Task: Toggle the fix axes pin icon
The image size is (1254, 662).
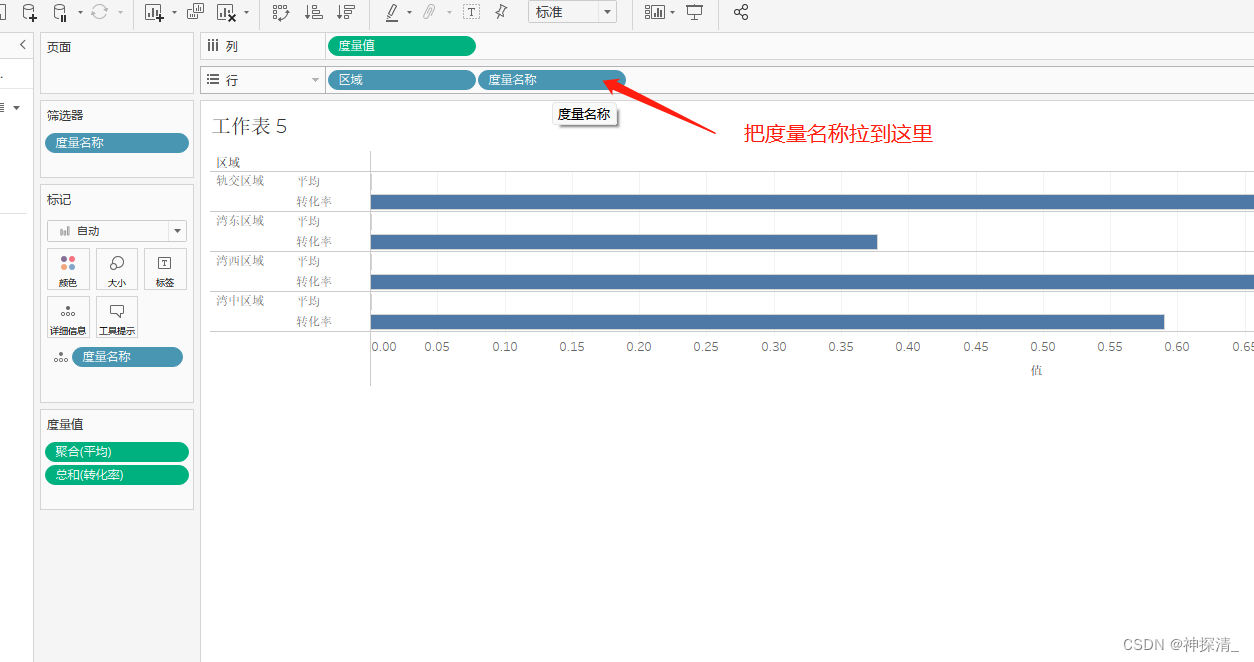Action: point(500,13)
